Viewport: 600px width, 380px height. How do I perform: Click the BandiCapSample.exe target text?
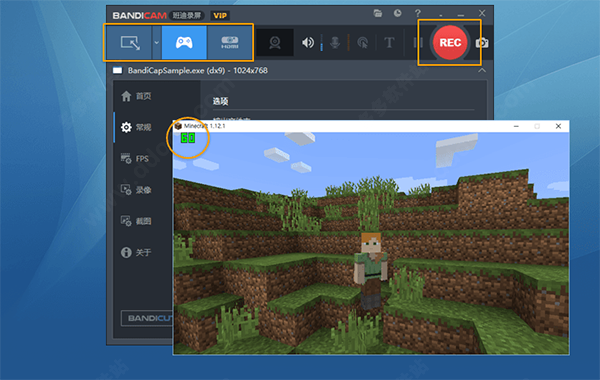tap(197, 70)
